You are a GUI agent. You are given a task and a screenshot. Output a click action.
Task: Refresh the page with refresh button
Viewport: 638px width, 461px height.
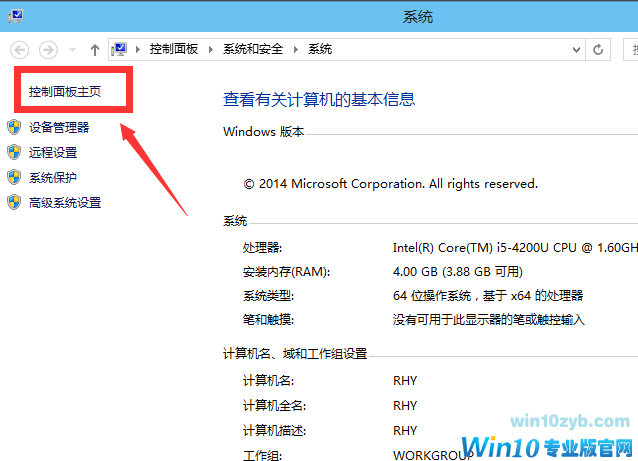[598, 50]
